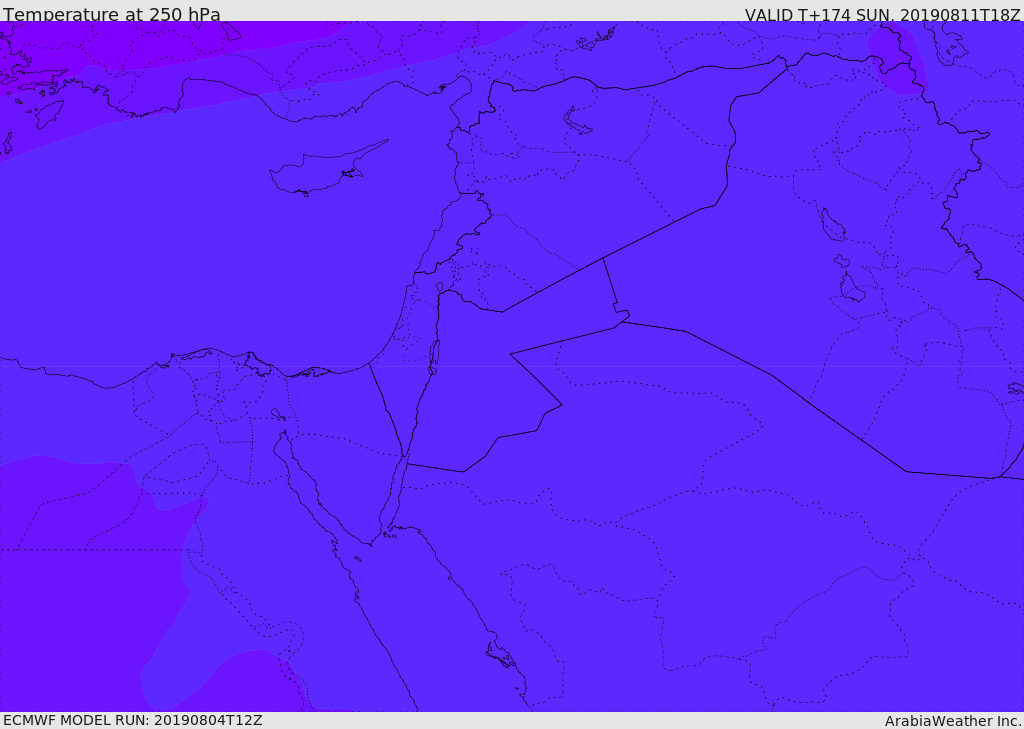Viewport: 1024px width, 729px height.
Task: Click the 'Temperature at 250 hPa' title
Action: tap(111, 15)
